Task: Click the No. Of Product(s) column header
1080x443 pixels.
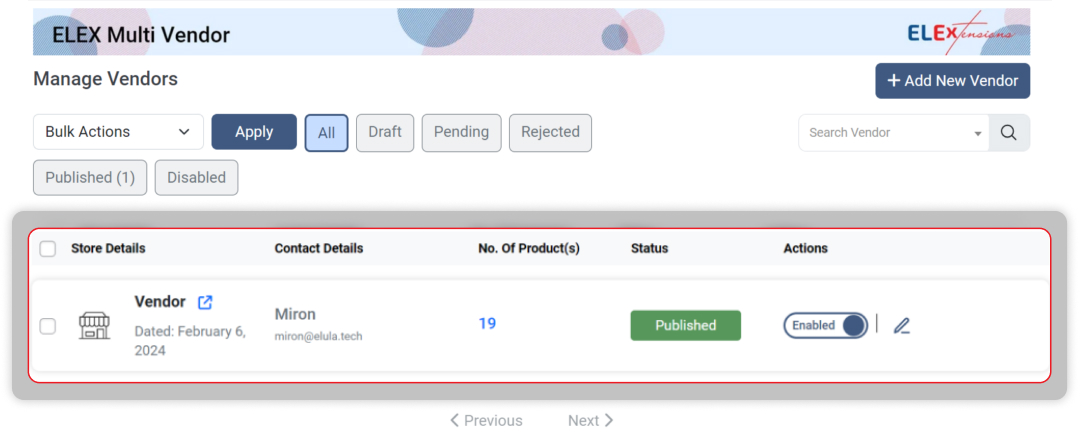Action: pyautogui.click(x=529, y=248)
